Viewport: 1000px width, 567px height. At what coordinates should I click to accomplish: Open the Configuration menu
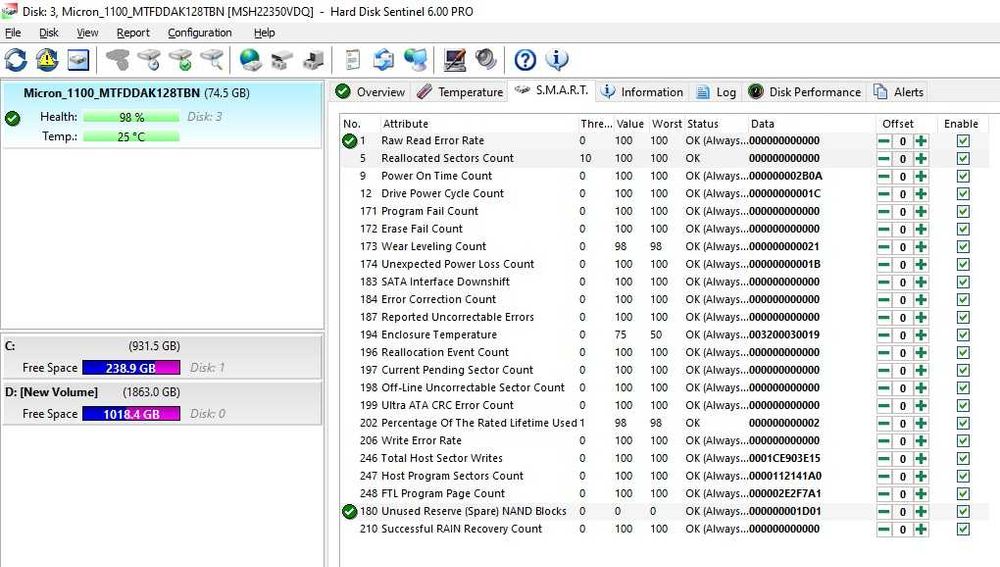point(200,33)
